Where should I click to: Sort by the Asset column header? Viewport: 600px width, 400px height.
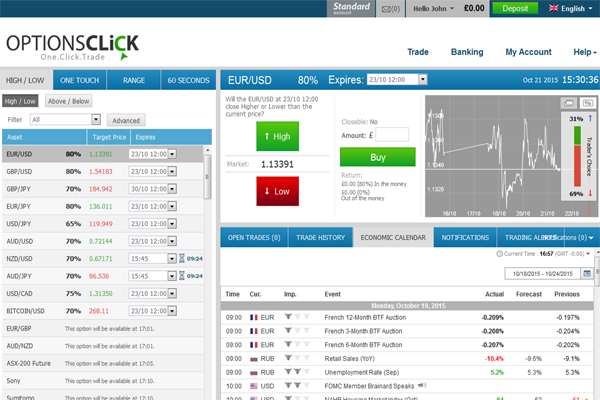pos(44,137)
